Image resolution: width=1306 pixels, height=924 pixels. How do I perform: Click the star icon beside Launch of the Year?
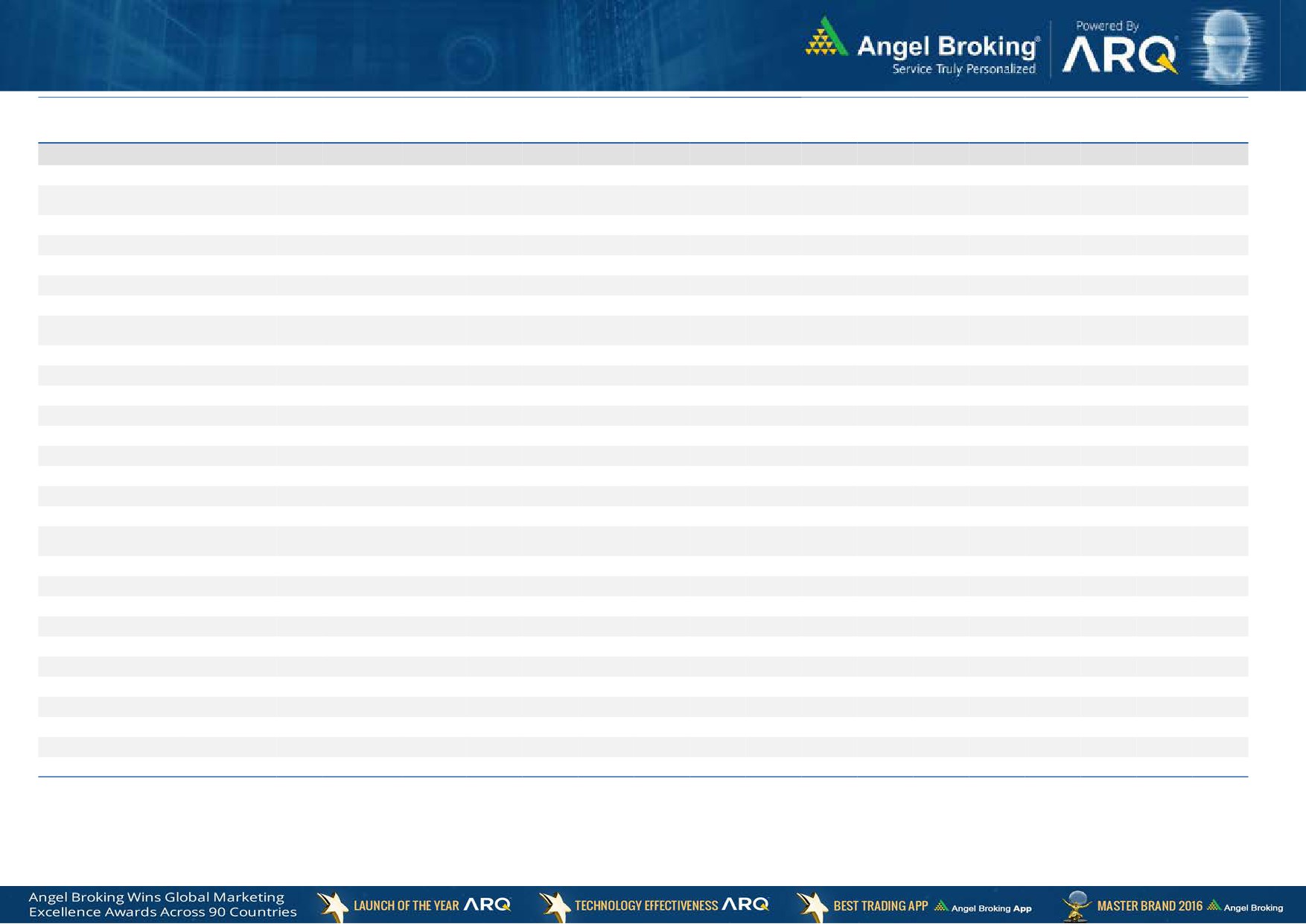coord(332,905)
